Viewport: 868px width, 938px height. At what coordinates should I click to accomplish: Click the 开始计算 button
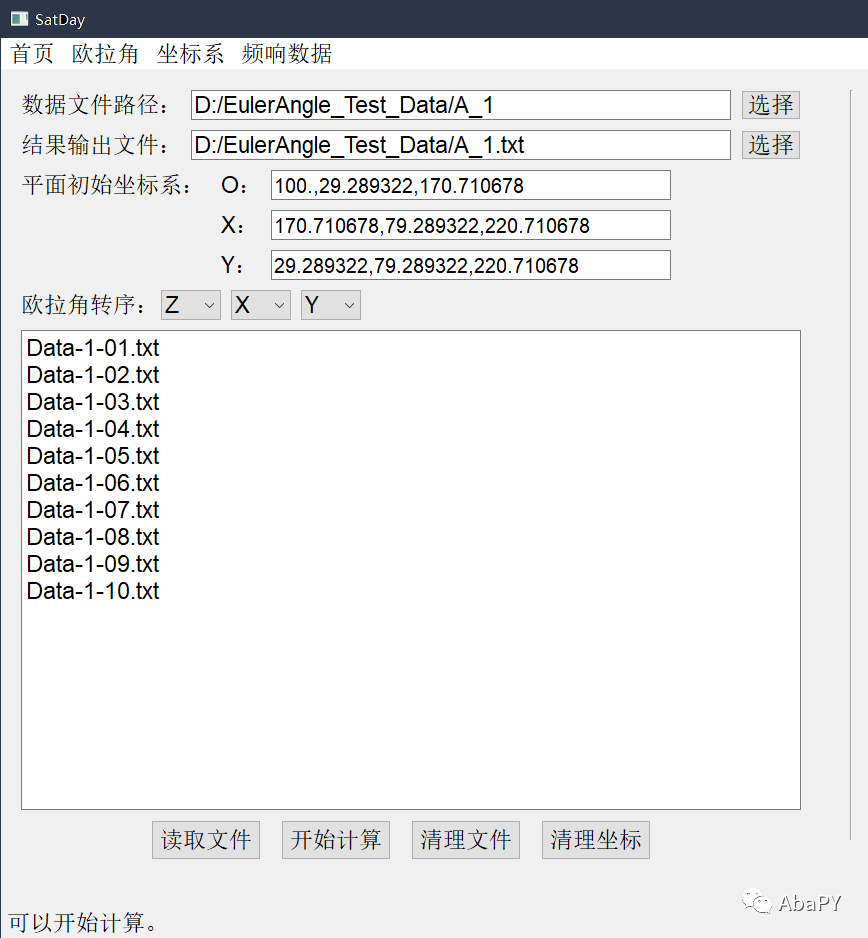pos(335,839)
